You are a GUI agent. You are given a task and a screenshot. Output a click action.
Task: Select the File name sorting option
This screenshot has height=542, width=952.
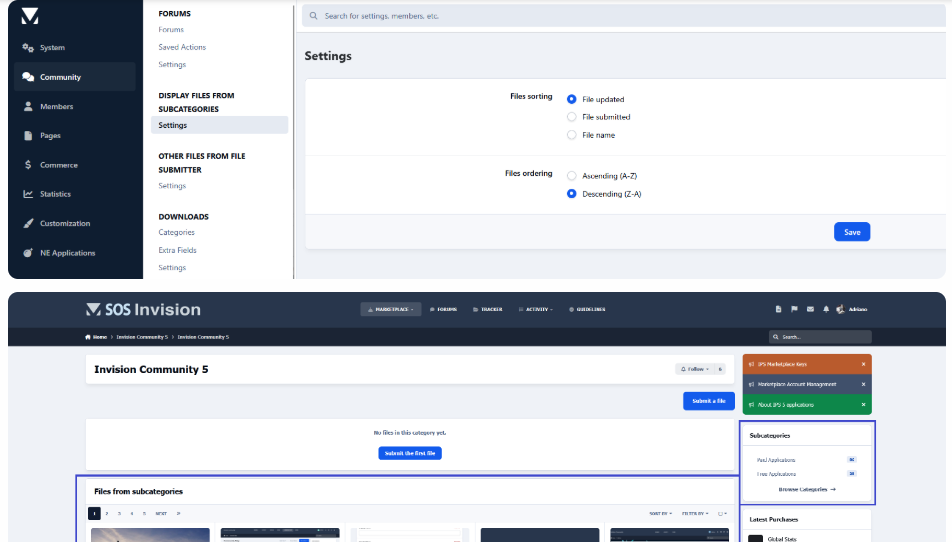click(572, 135)
